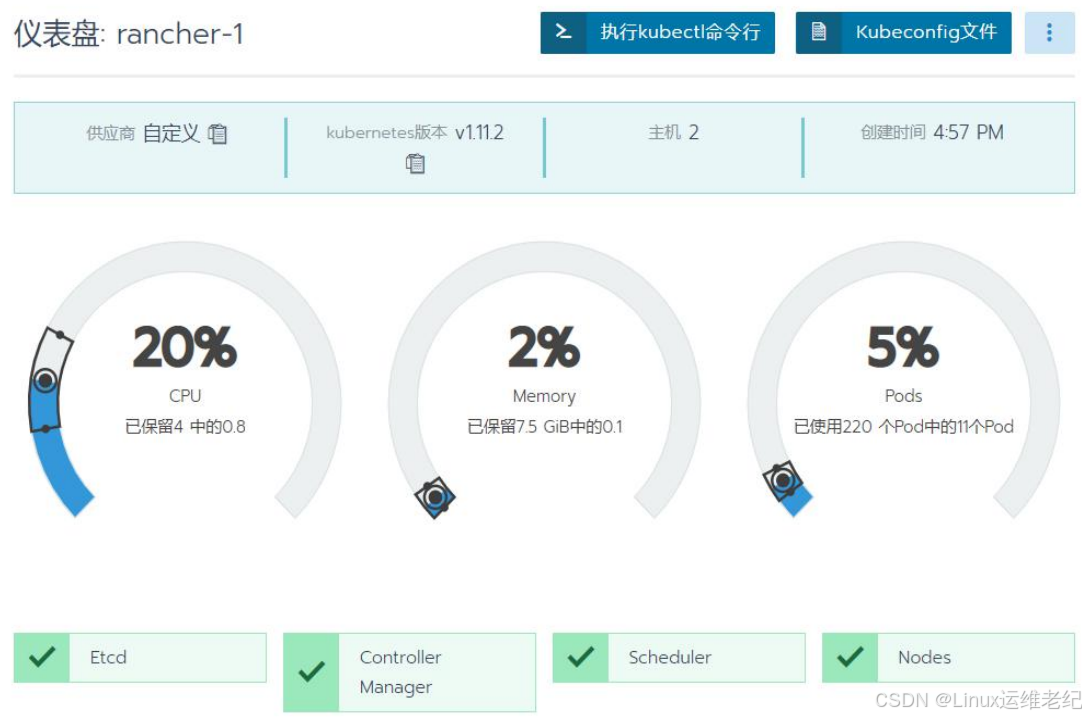This screenshot has height=717, width=1086.
Task: Click the 20% CPU value
Action: tap(185, 346)
